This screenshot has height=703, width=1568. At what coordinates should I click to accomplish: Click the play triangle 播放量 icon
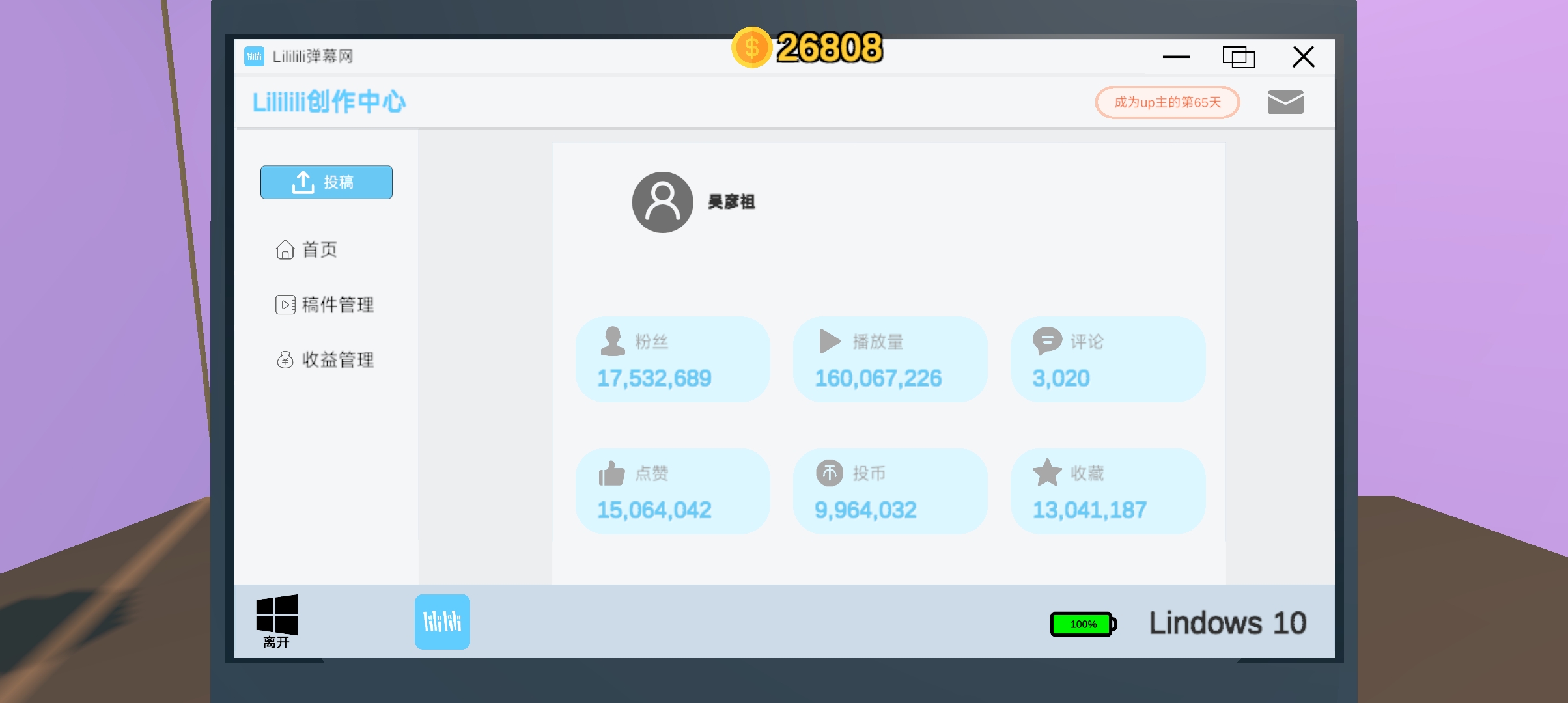pos(830,341)
